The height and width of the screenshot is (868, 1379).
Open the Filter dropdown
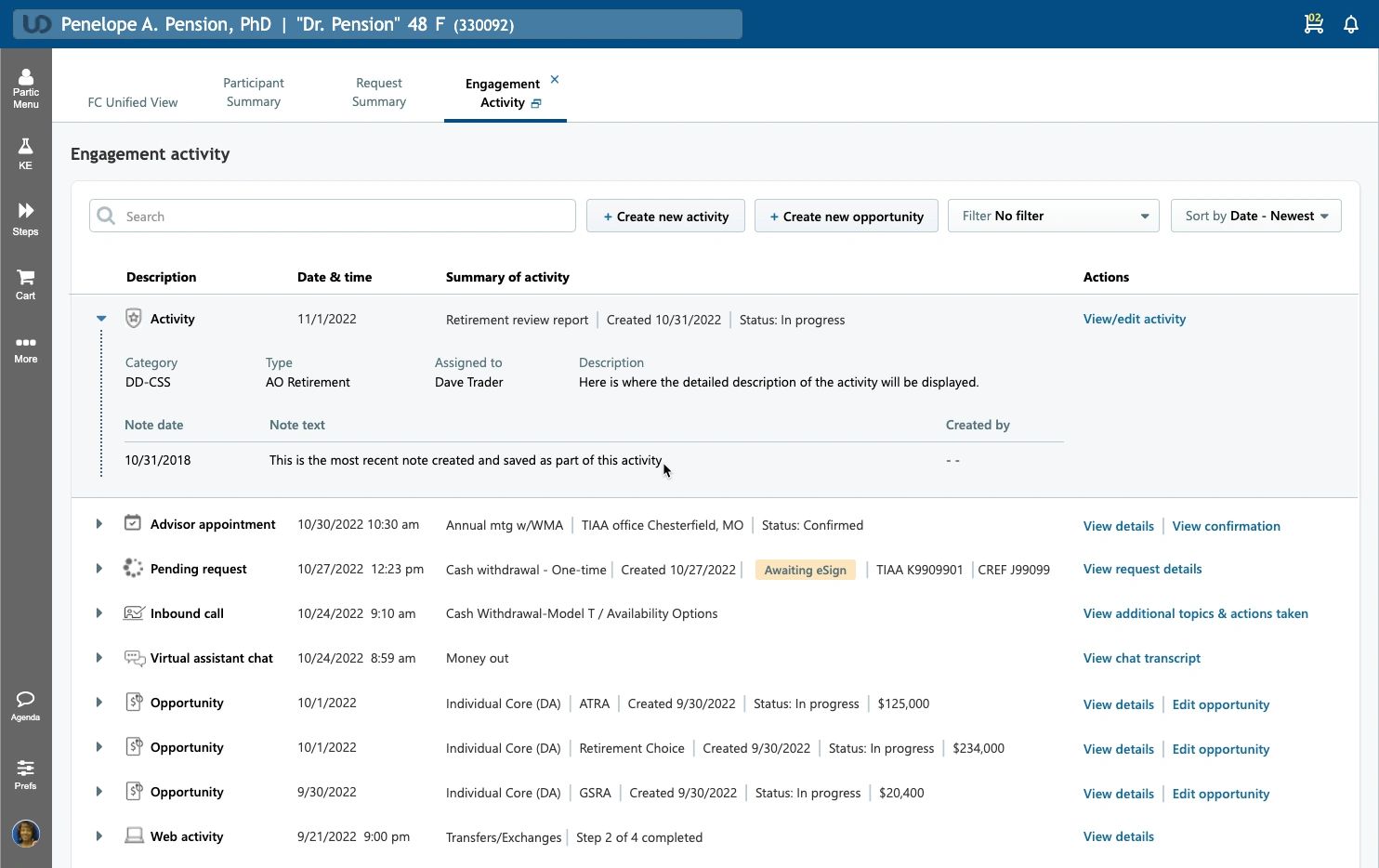[1053, 216]
